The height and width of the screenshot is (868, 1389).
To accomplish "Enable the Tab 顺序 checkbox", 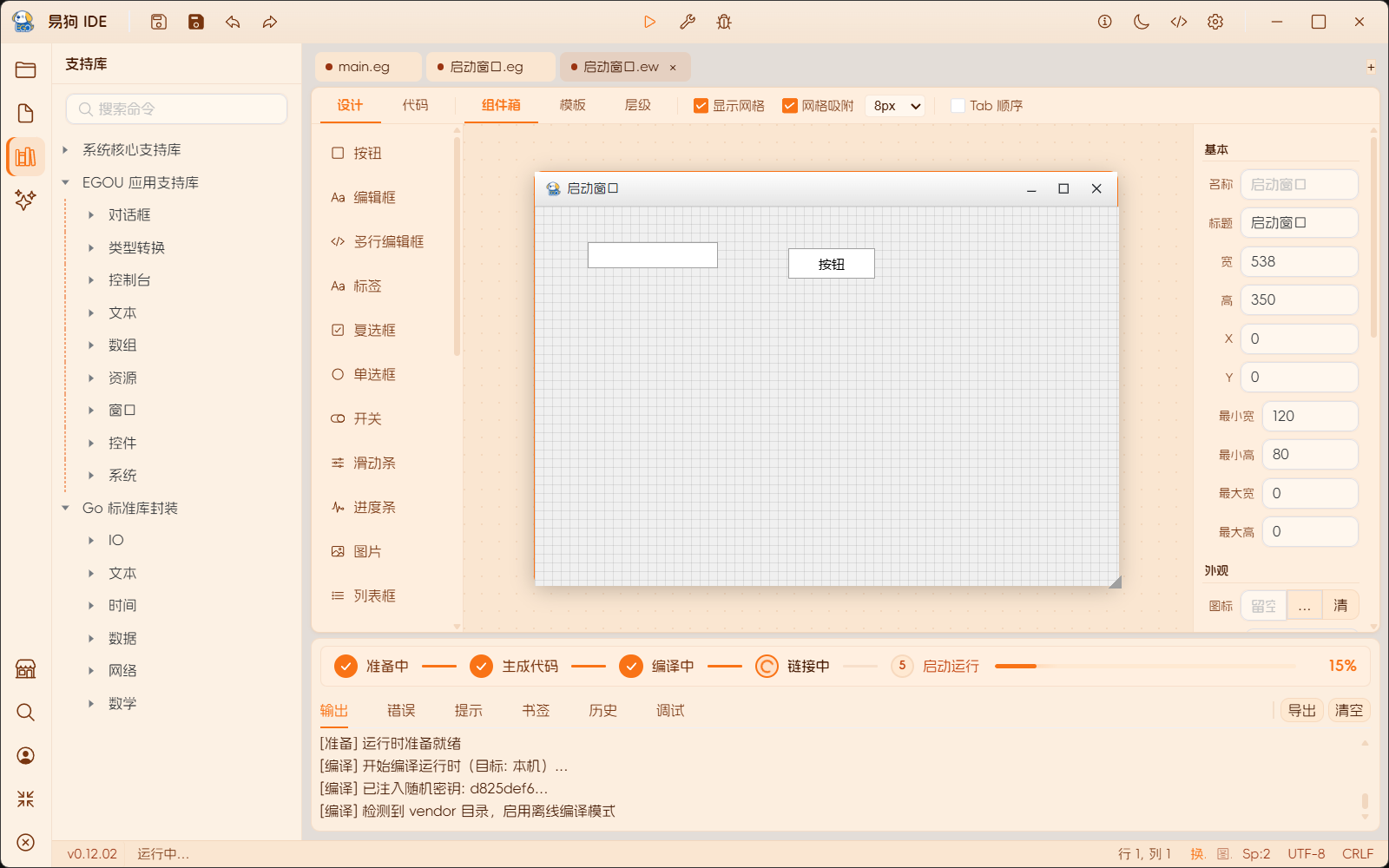I will pyautogui.click(x=958, y=106).
